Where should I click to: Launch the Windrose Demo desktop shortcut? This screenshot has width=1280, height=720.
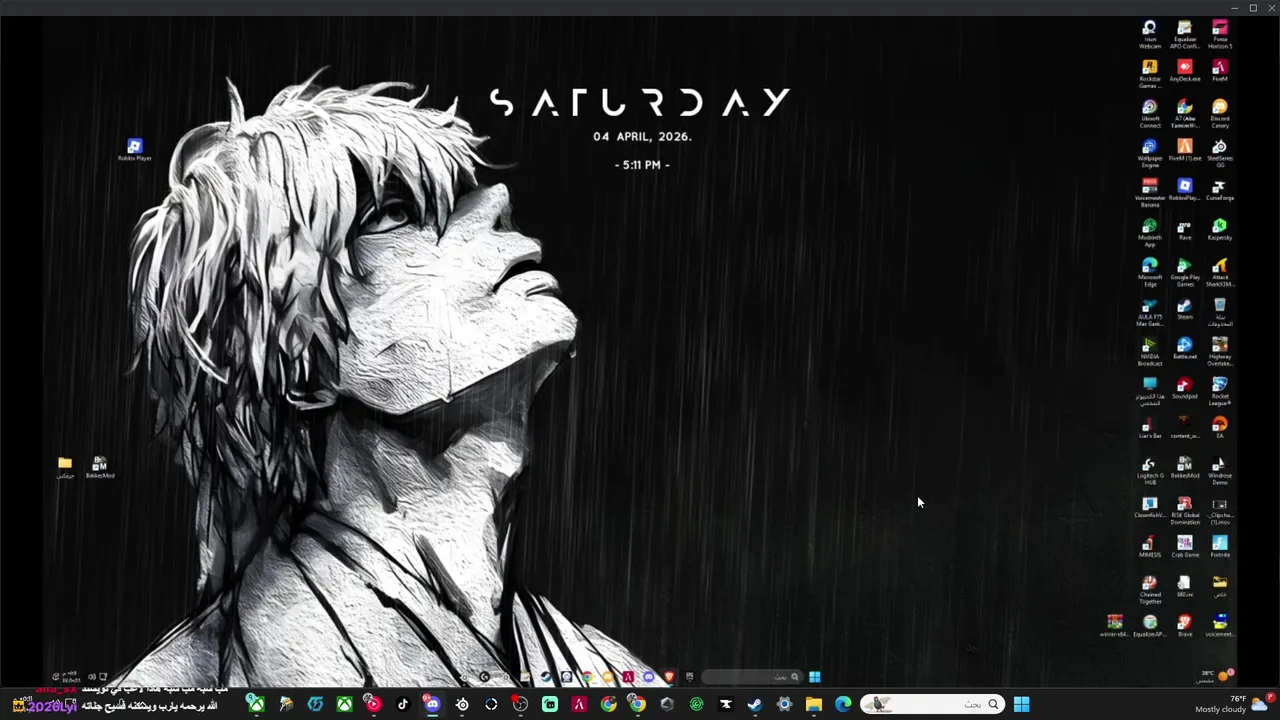pyautogui.click(x=1220, y=470)
